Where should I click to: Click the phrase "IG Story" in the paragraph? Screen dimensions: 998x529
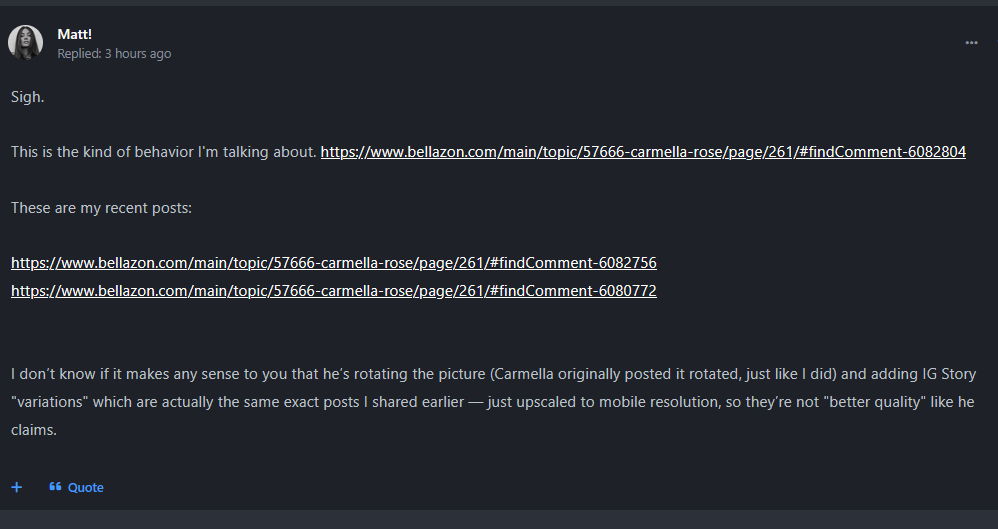pyautogui.click(x=948, y=374)
